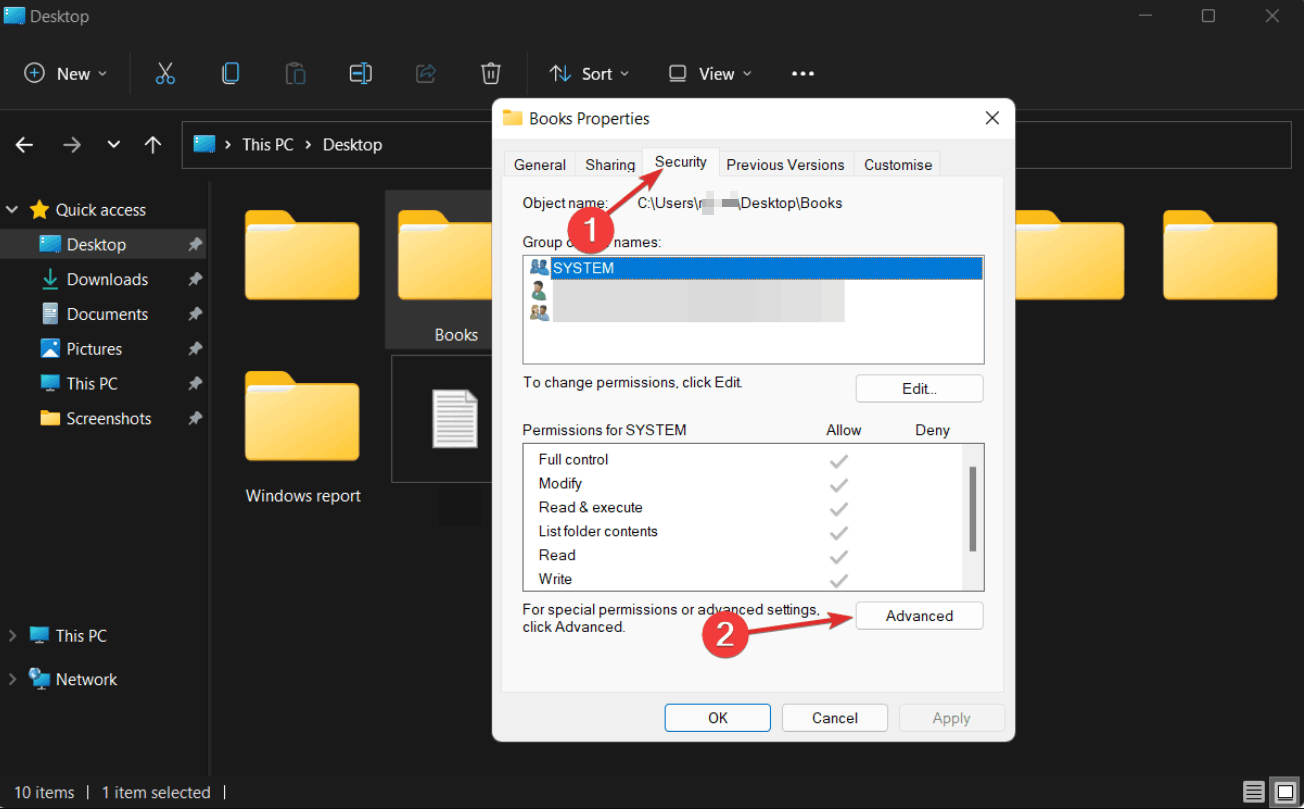Expand the Network tree node

point(12,679)
